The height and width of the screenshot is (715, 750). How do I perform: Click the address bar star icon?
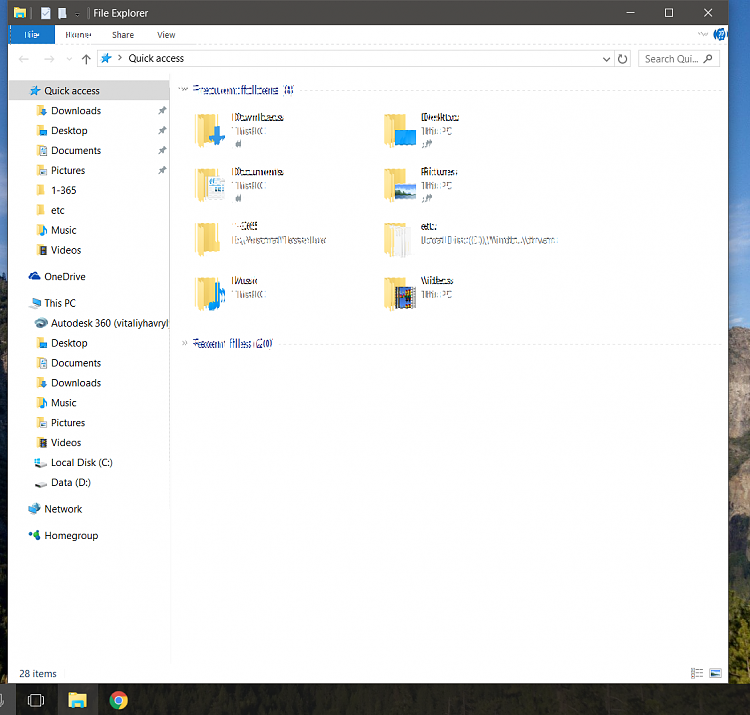pyautogui.click(x=106, y=58)
